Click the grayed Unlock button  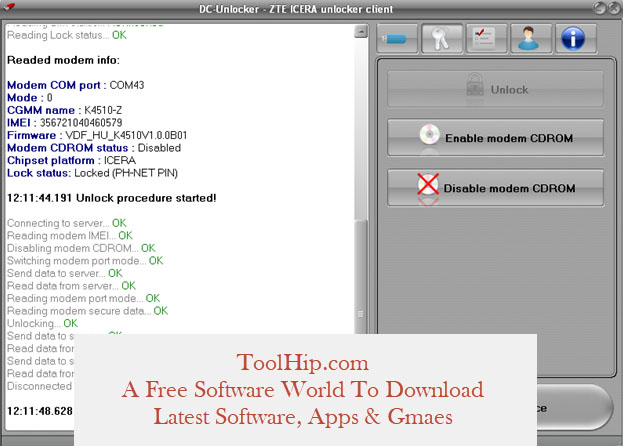point(495,89)
